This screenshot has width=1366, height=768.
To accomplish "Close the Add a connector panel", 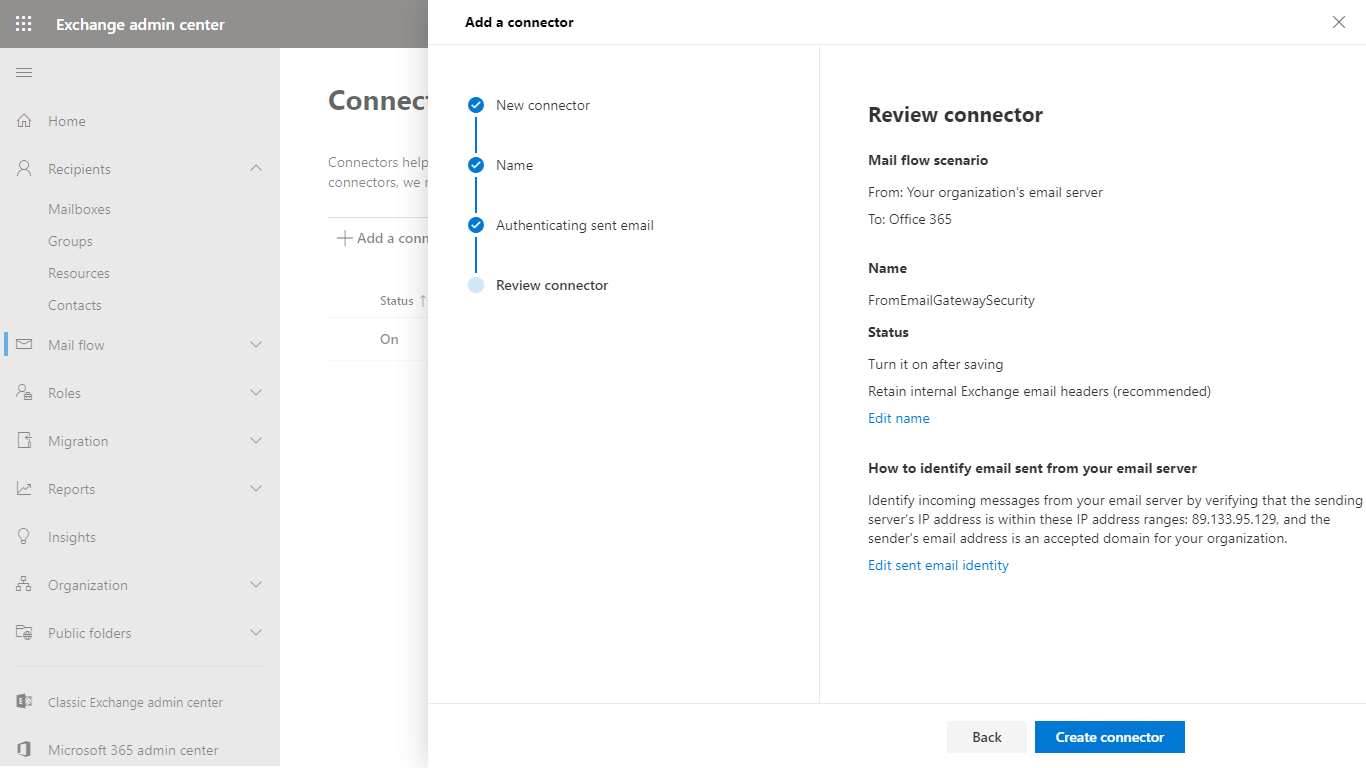I will tap(1339, 22).
